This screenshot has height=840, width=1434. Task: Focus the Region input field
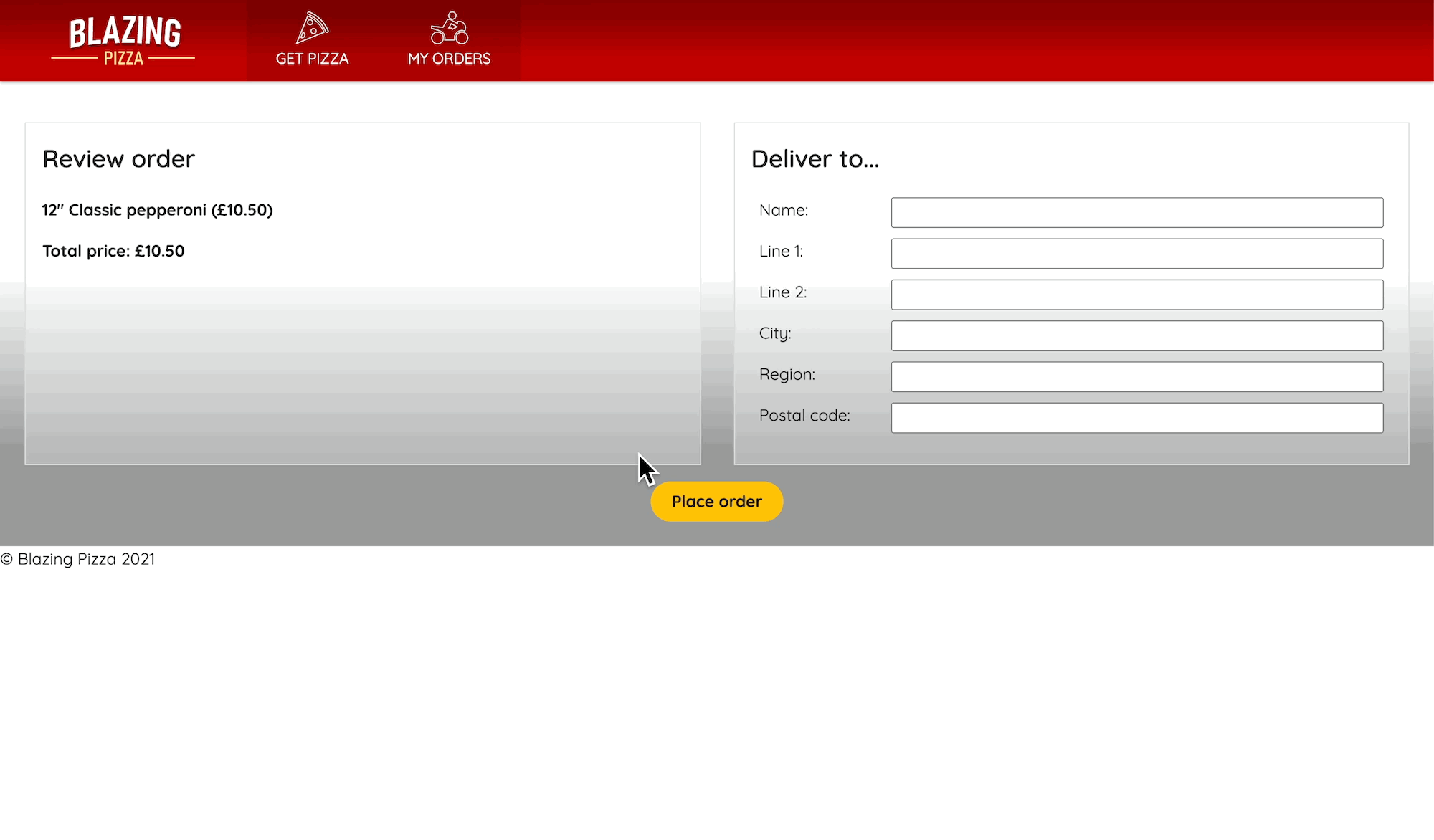(1137, 377)
